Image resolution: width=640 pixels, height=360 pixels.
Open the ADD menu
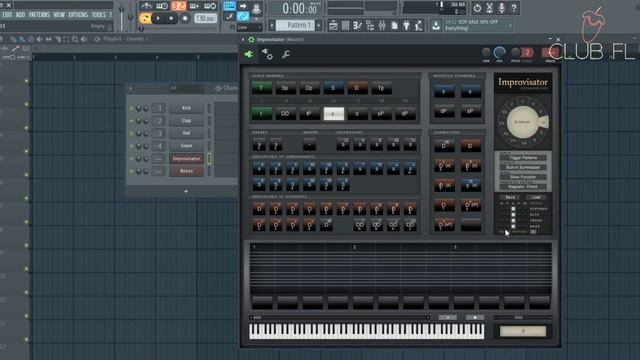pyautogui.click(x=20, y=15)
